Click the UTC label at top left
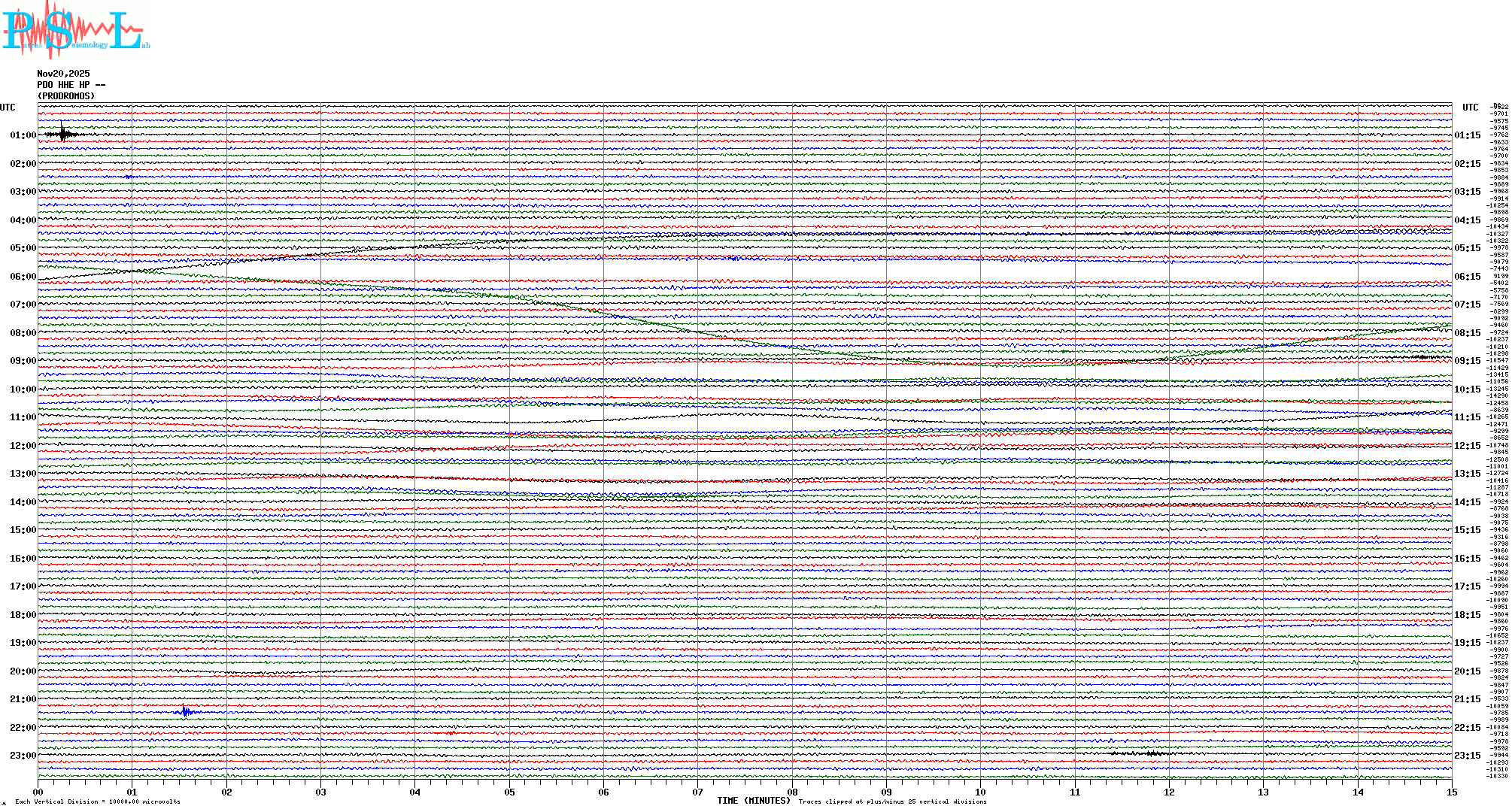The width and height of the screenshot is (1512, 812). [8, 108]
